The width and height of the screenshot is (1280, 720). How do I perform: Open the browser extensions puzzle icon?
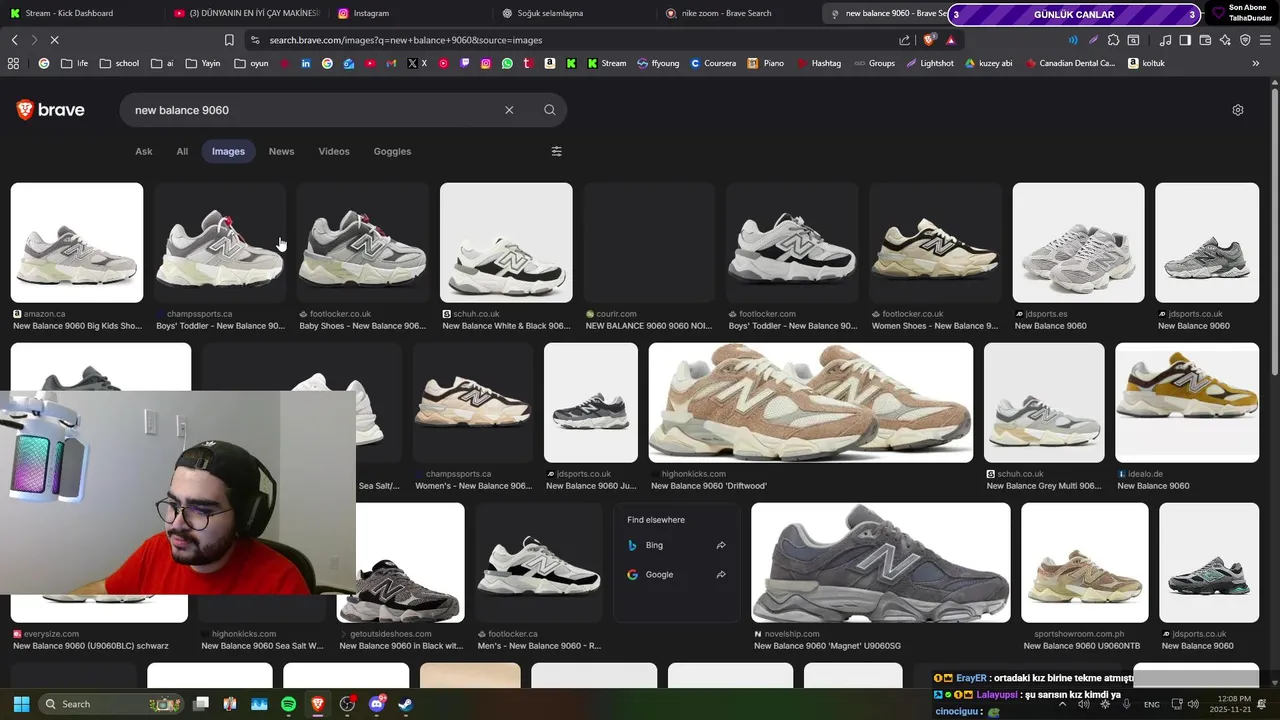(x=1113, y=40)
